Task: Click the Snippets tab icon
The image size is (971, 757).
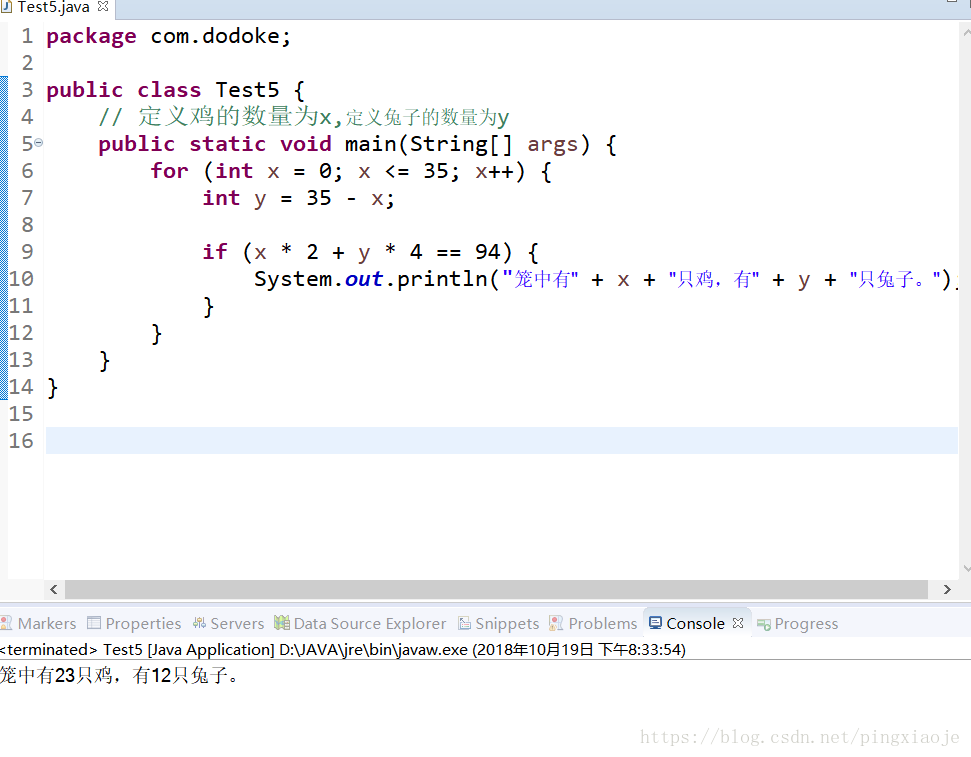Action: pos(464,623)
